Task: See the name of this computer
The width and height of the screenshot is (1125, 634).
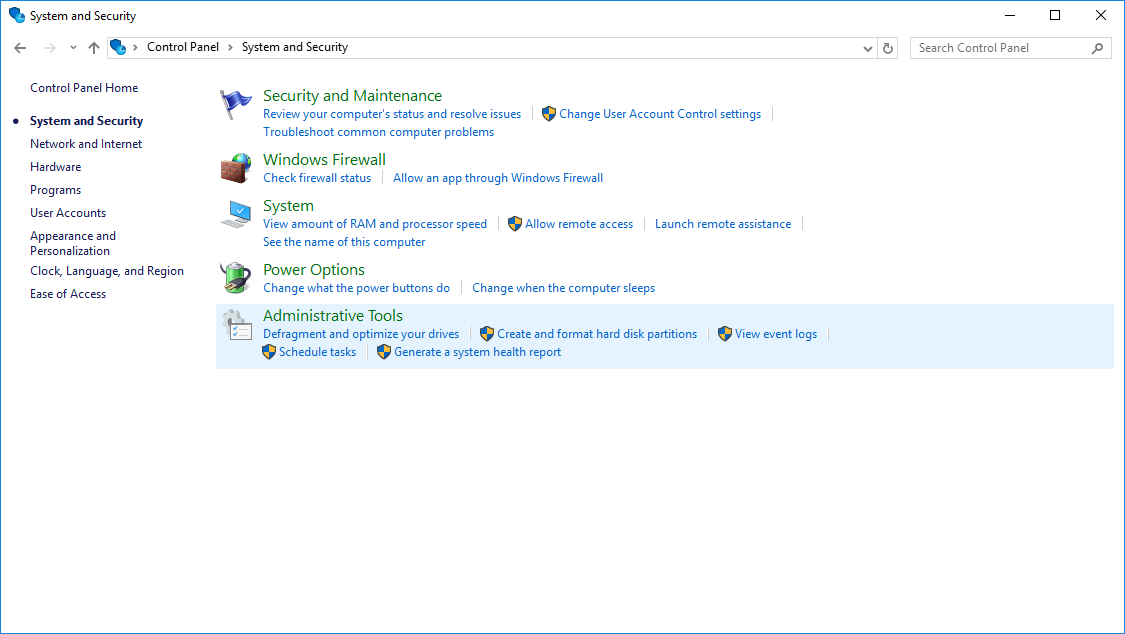Action: click(x=344, y=242)
